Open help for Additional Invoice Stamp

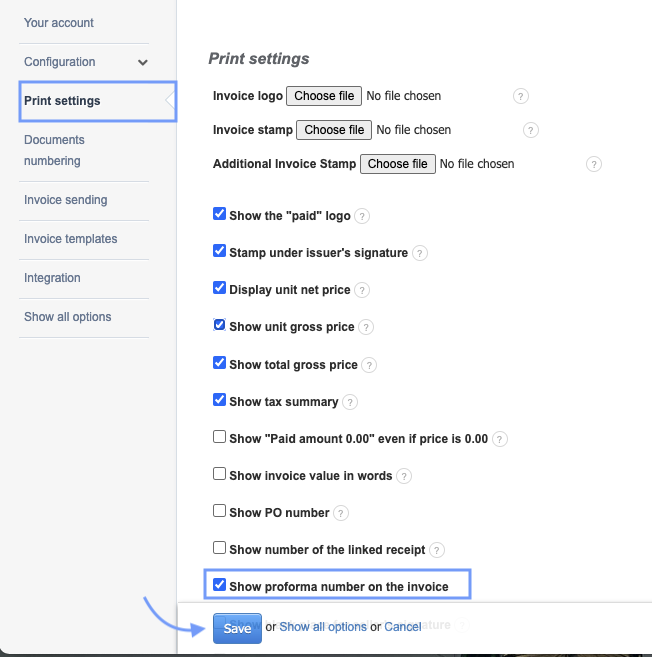pos(594,164)
